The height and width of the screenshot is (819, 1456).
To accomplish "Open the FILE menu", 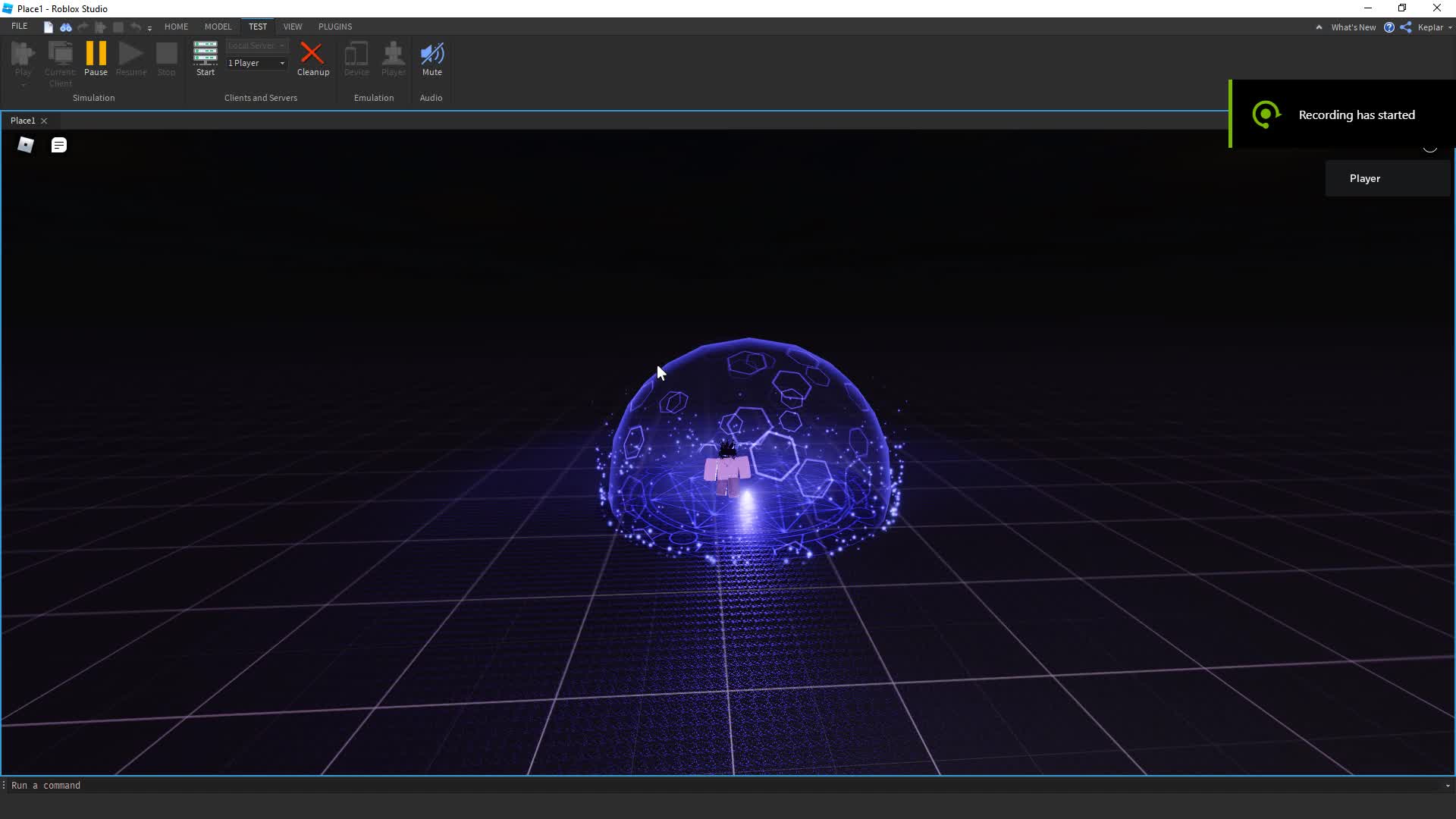I will [x=20, y=27].
